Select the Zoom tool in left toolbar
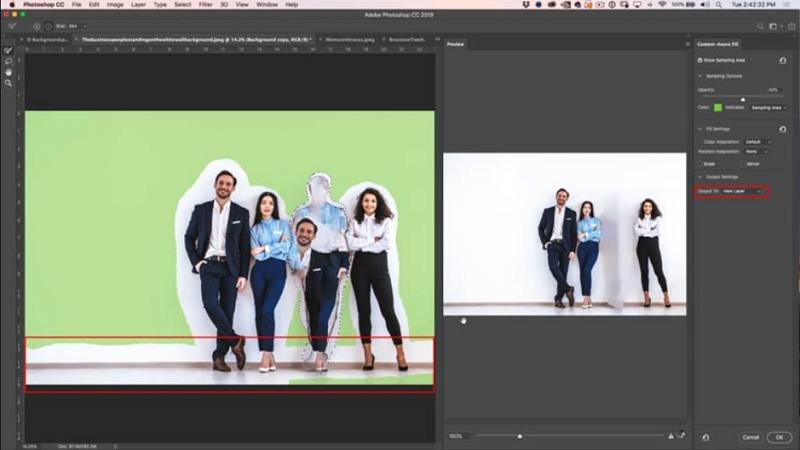 (x=8, y=83)
